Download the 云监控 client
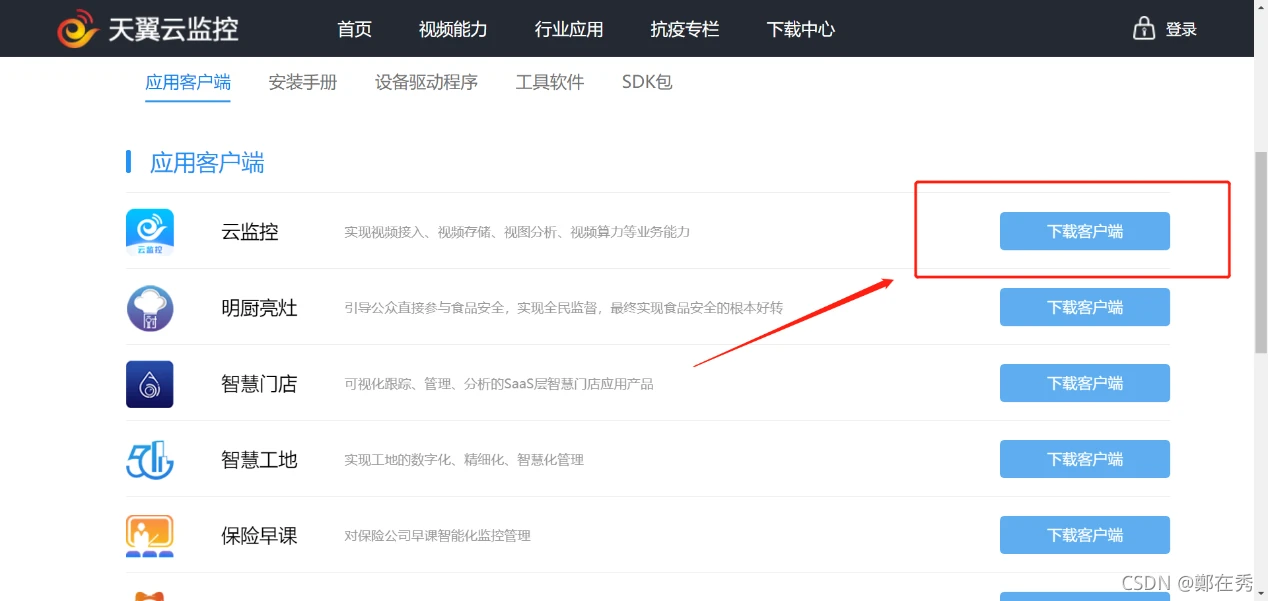Image resolution: width=1268 pixels, height=601 pixels. (x=1085, y=231)
